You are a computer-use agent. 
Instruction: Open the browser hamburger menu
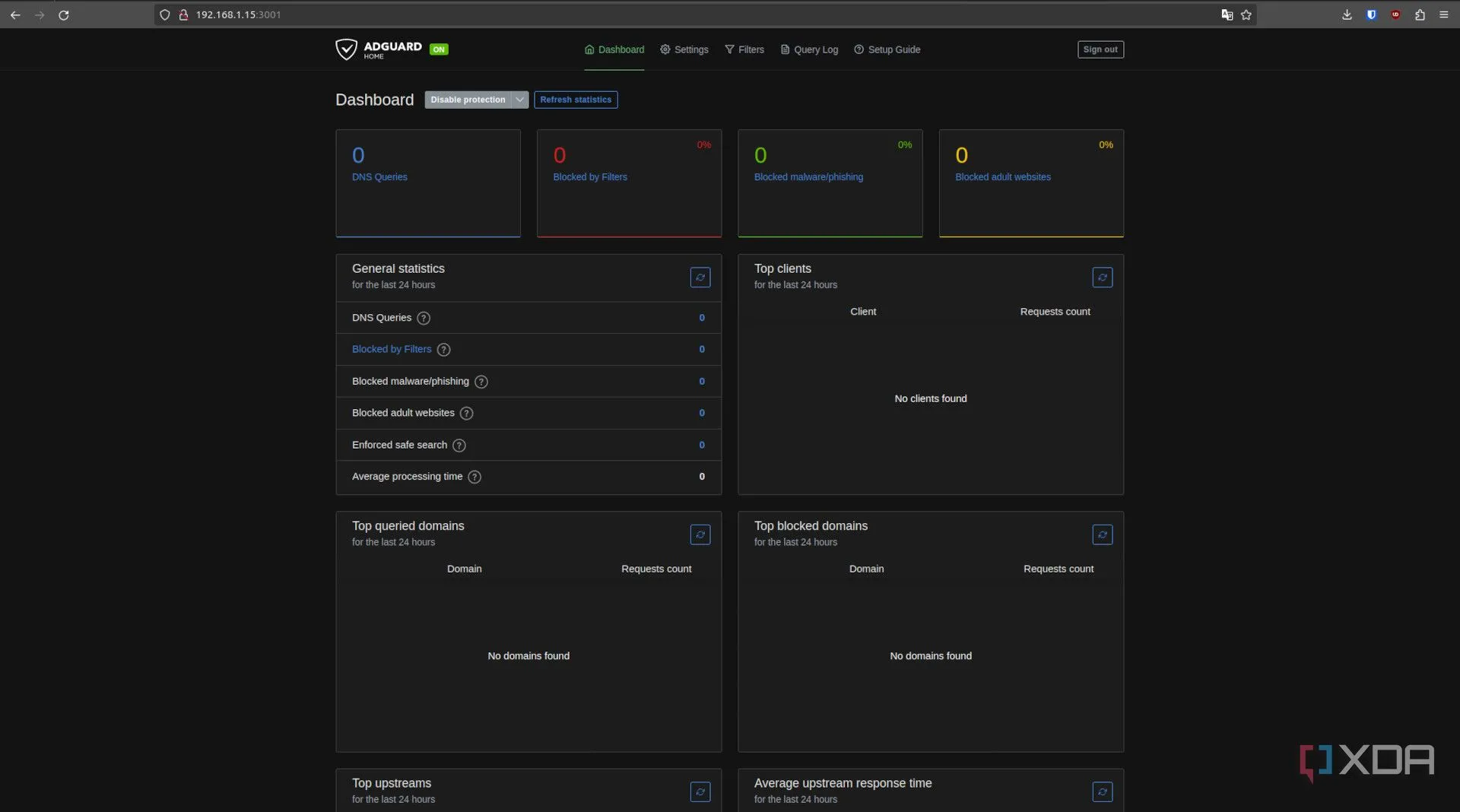point(1444,14)
